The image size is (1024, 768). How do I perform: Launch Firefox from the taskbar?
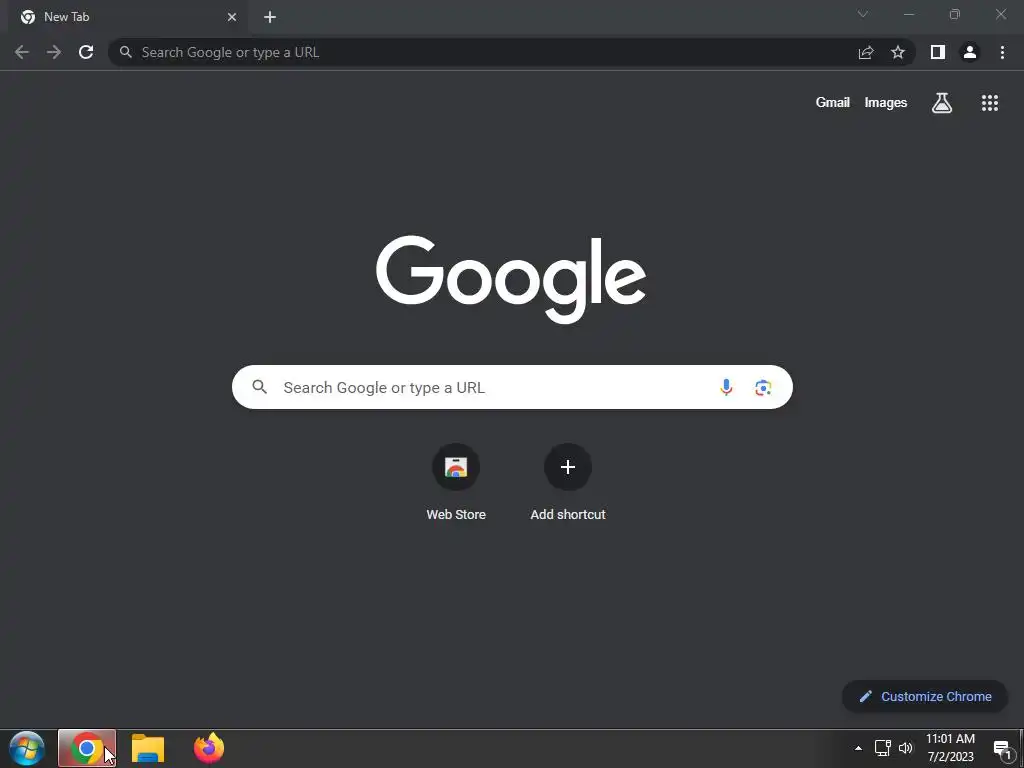pos(209,748)
